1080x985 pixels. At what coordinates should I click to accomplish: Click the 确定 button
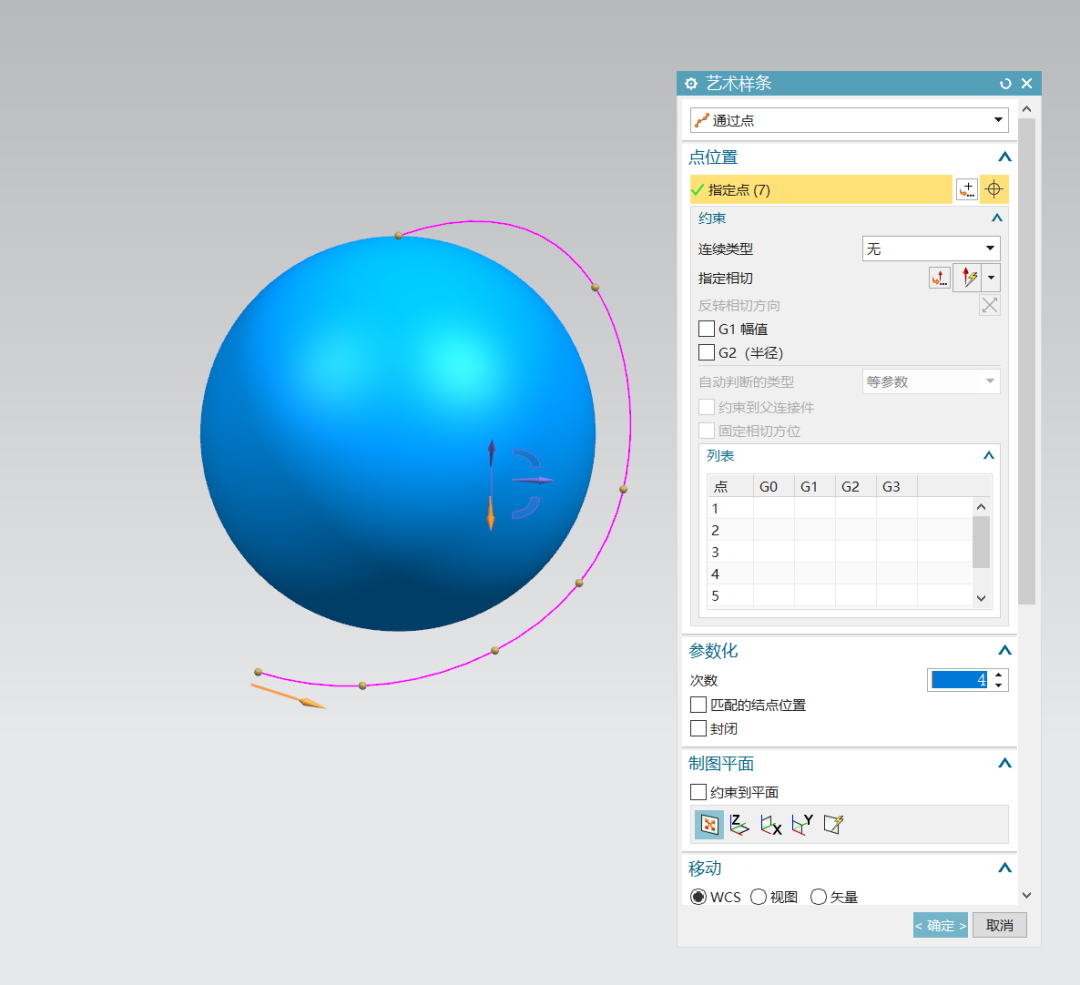click(940, 925)
